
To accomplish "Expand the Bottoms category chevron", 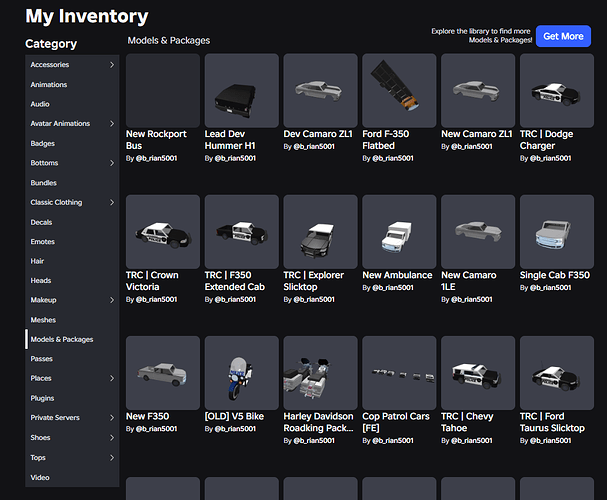I will [x=112, y=163].
